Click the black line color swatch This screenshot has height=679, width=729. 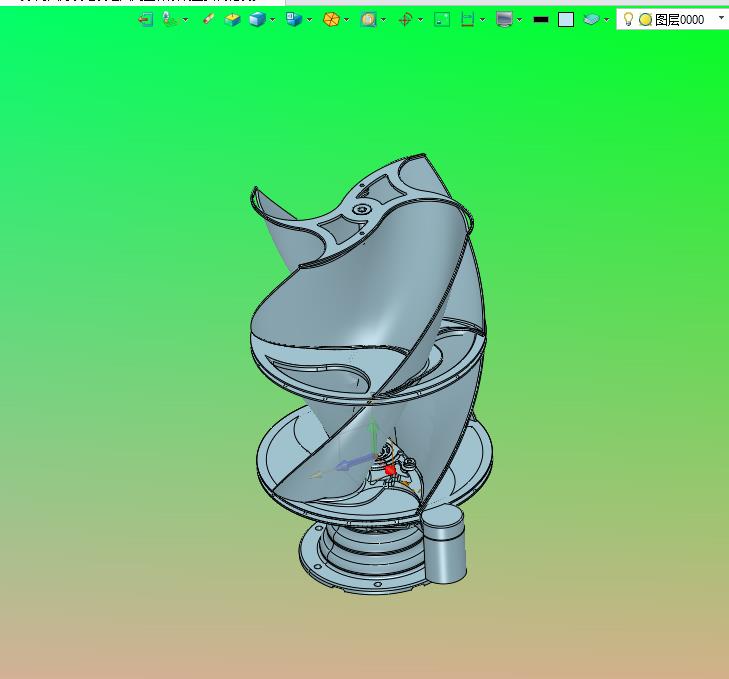(x=541, y=20)
